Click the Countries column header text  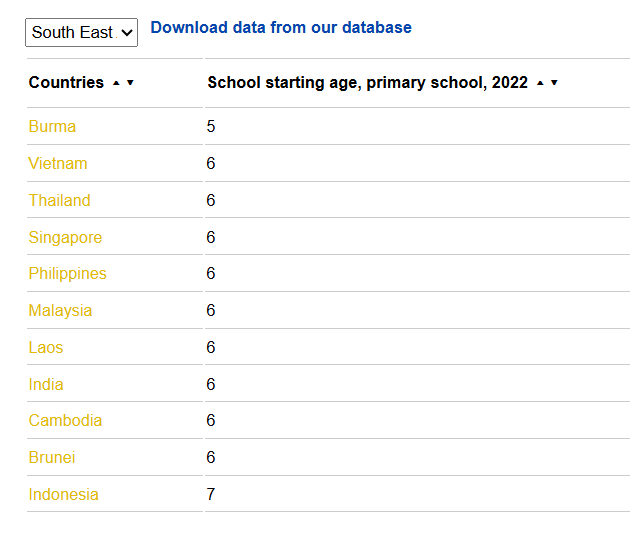66,83
